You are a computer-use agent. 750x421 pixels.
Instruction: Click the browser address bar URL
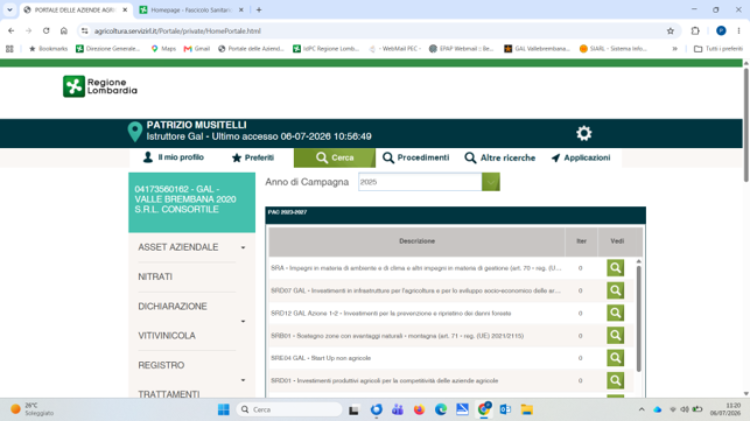pos(177,31)
